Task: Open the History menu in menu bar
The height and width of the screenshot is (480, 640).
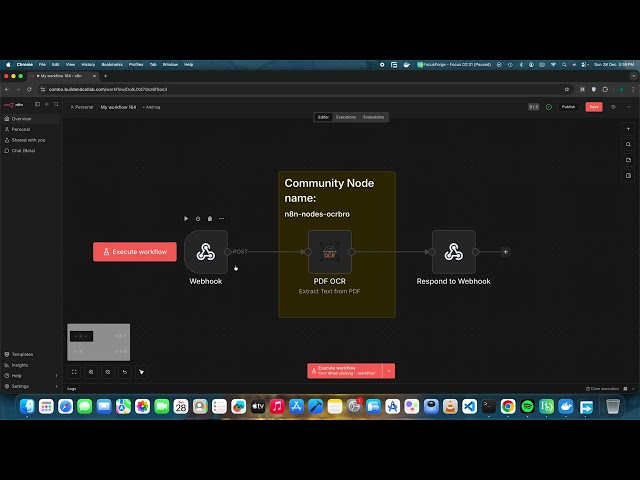Action: coord(88,64)
